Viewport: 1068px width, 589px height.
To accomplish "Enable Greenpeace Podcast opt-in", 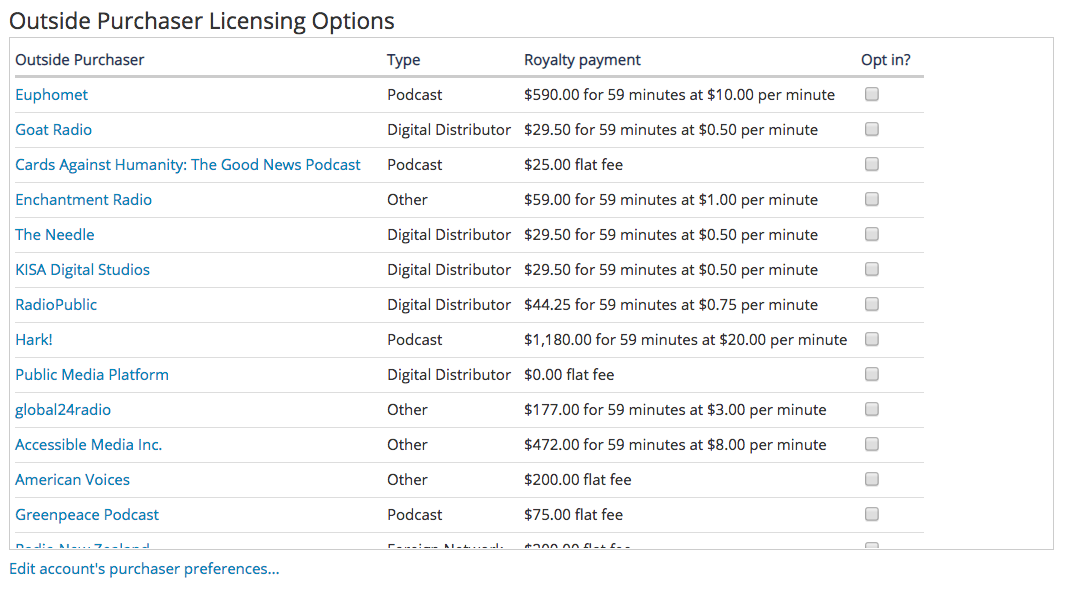I will [872, 514].
